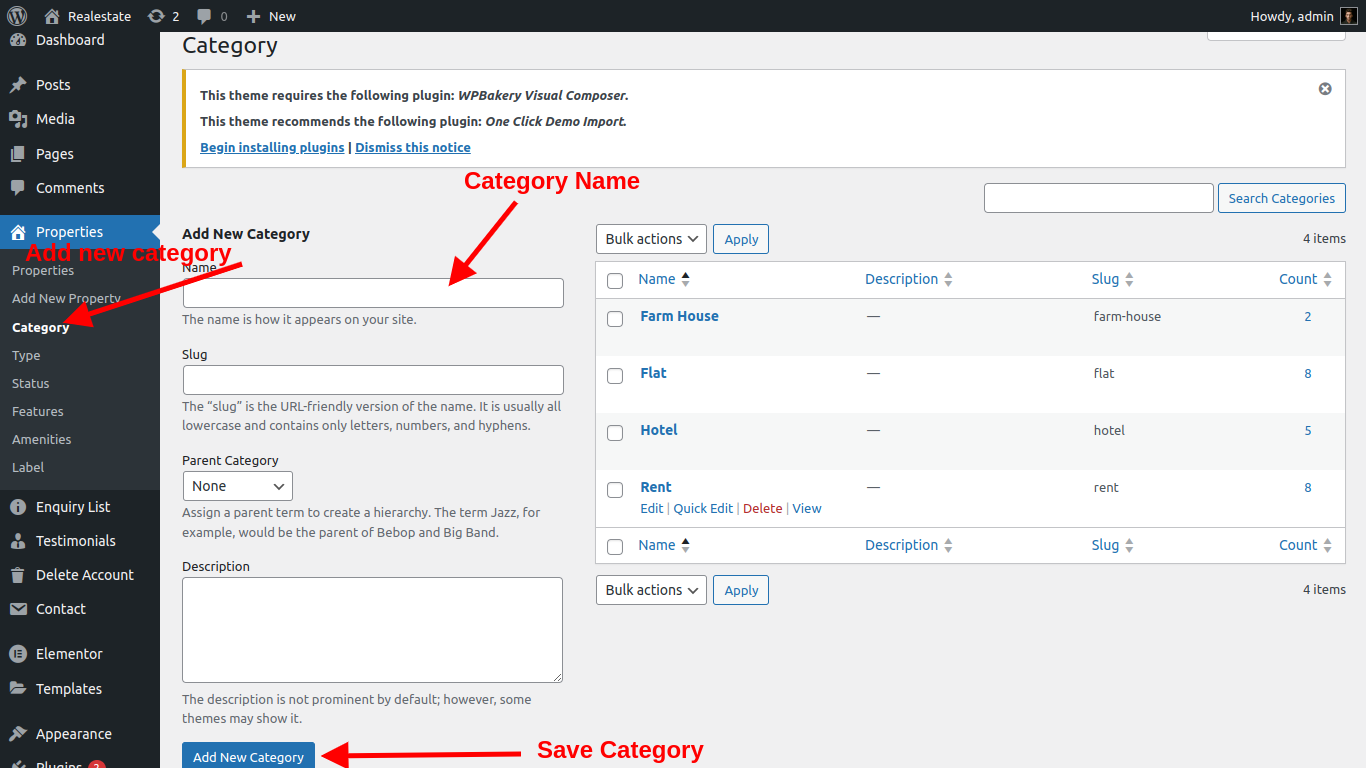This screenshot has width=1366, height=768.
Task: Open the bottom Bulk actions dropdown
Action: (651, 590)
